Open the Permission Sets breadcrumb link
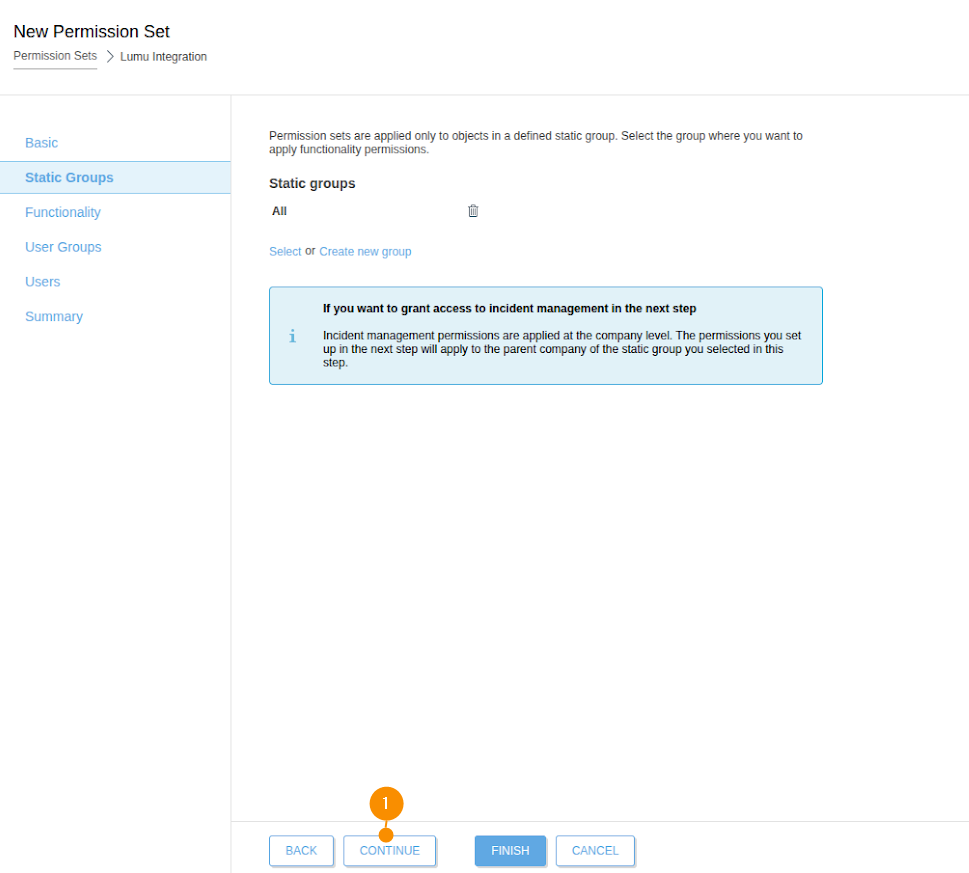969x873 pixels. [x=55, y=56]
